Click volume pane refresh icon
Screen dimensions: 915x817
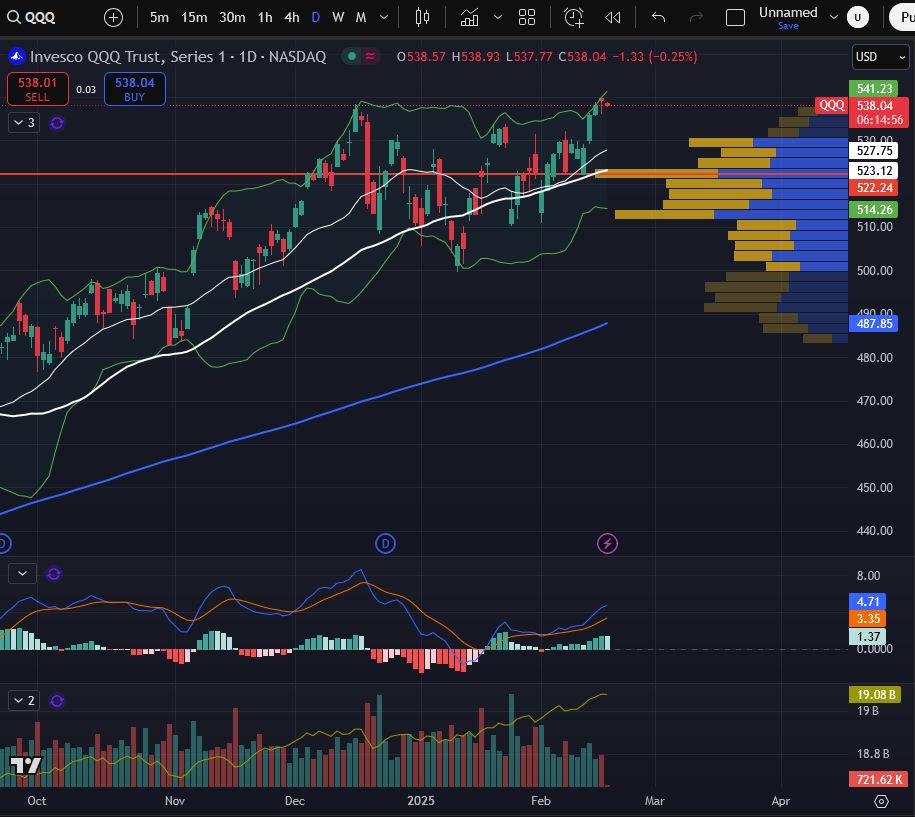click(57, 701)
